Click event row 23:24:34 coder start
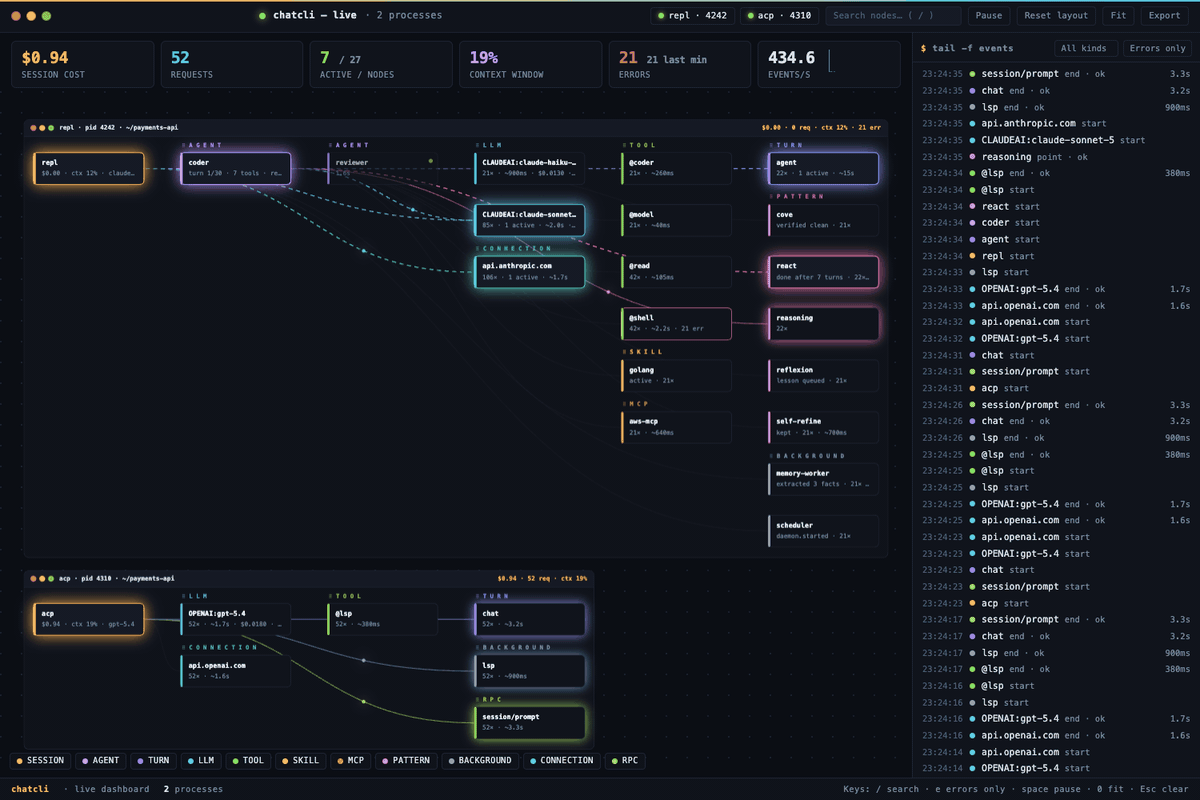The height and width of the screenshot is (800, 1200). click(x=1056, y=223)
